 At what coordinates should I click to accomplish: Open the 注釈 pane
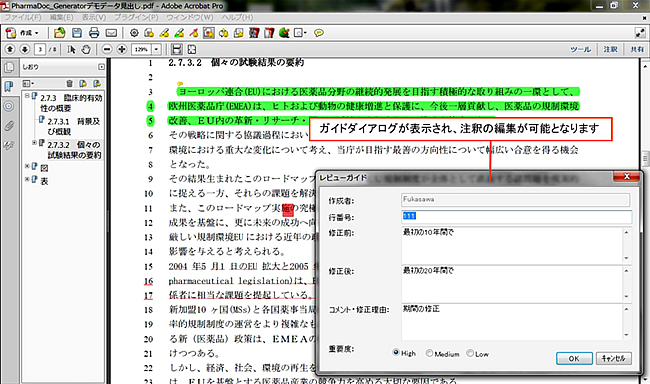click(610, 49)
